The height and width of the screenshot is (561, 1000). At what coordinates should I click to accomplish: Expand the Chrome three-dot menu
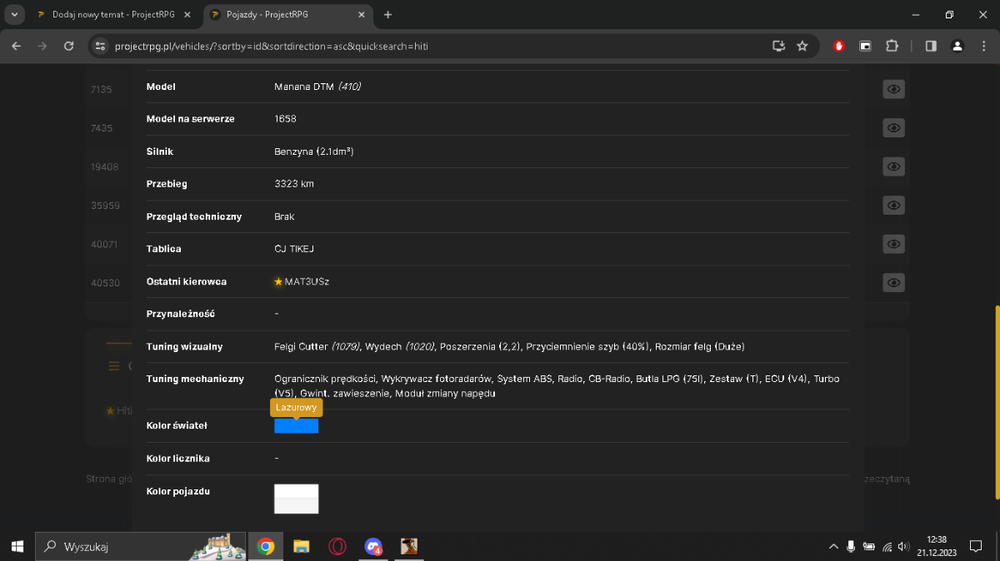(983, 46)
